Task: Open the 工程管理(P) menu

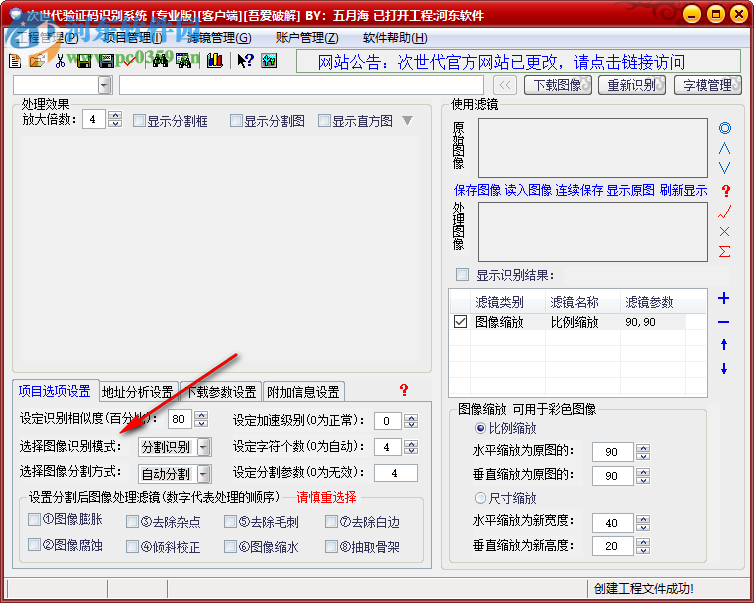Action: (x=46, y=38)
